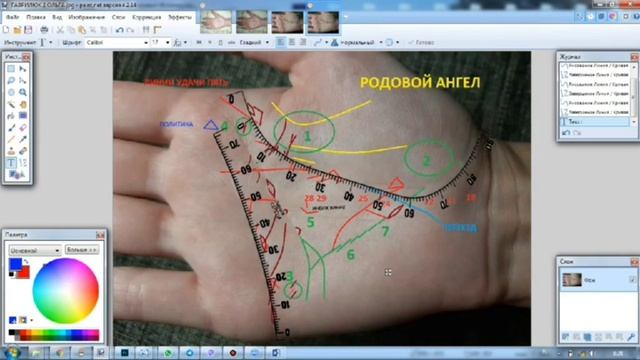Open the Слои menu
The image size is (640, 360).
tap(118, 17)
